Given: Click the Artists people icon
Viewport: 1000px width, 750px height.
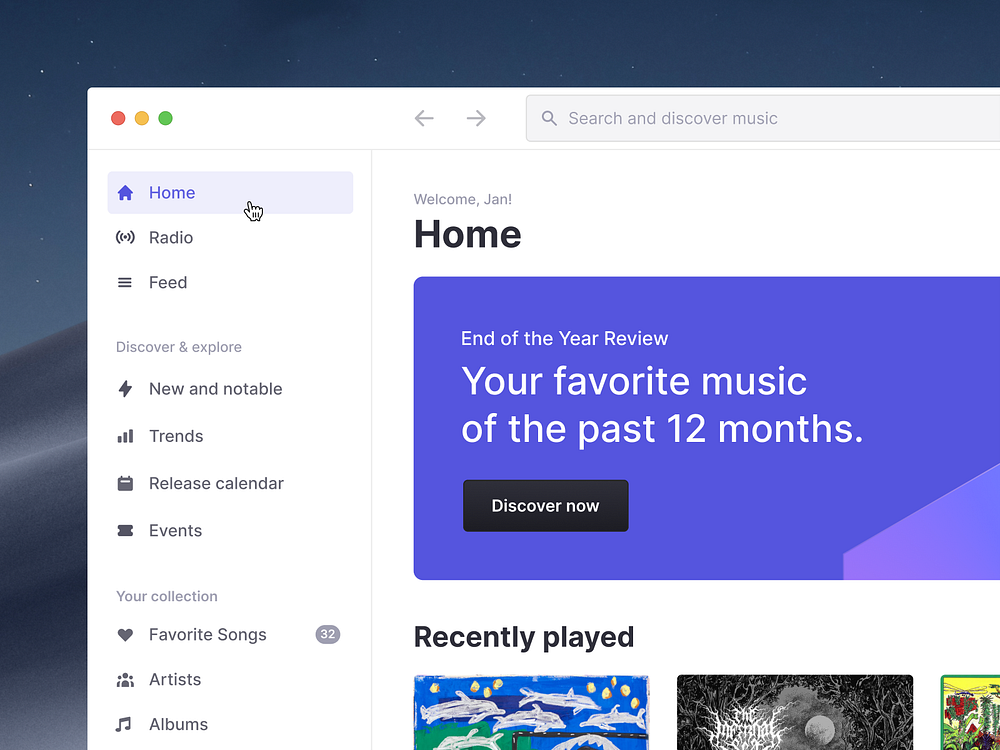Looking at the screenshot, I should (125, 679).
